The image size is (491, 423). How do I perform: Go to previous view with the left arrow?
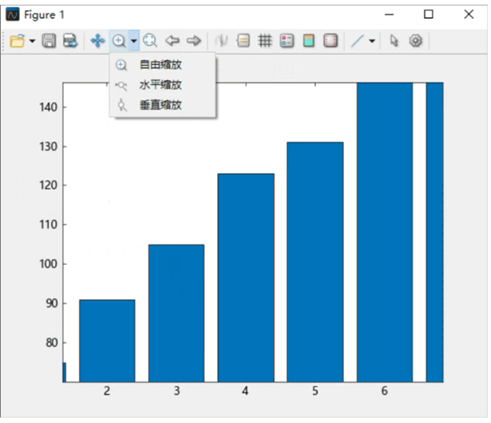(x=172, y=41)
